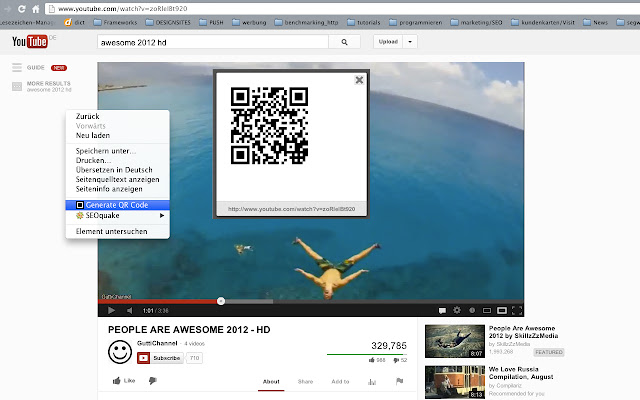
Task: Expand the Upload dropdown arrow
Action: pyautogui.click(x=410, y=42)
